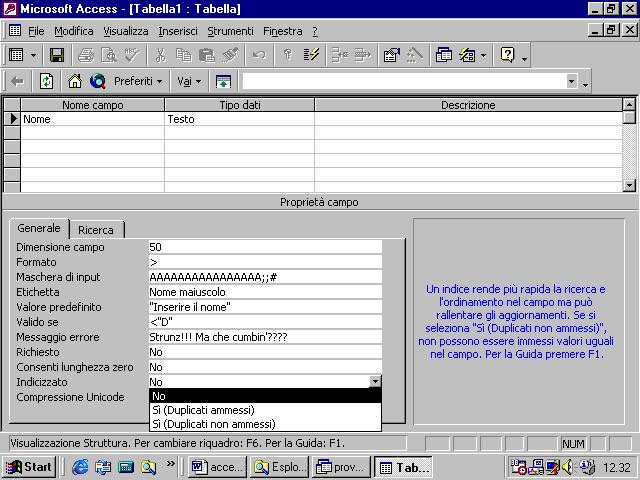This screenshot has width=640, height=480.
Task: Switch to the 'acce...' Word taskbar button
Action: 217,467
